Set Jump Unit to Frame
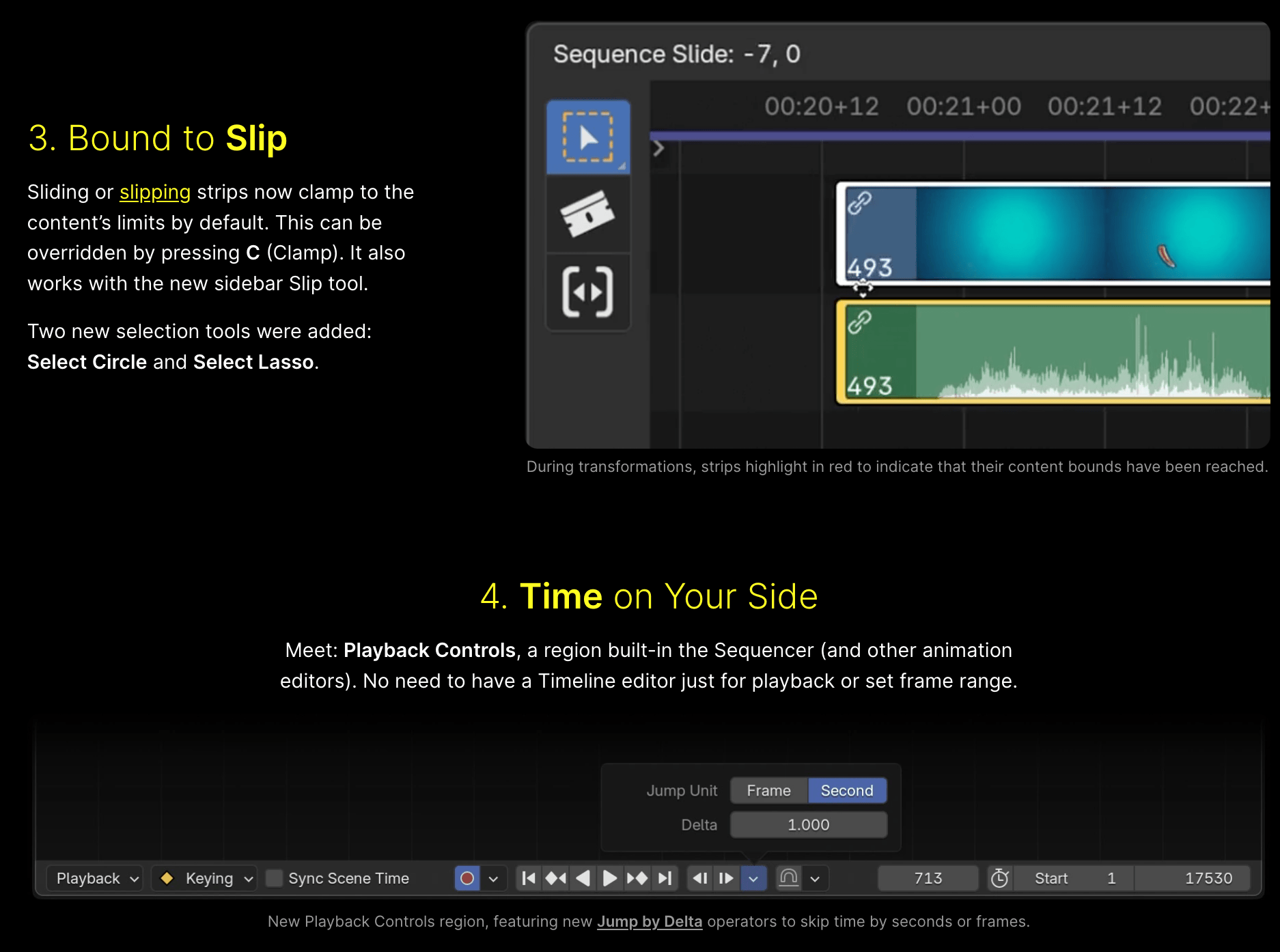 pos(768,790)
